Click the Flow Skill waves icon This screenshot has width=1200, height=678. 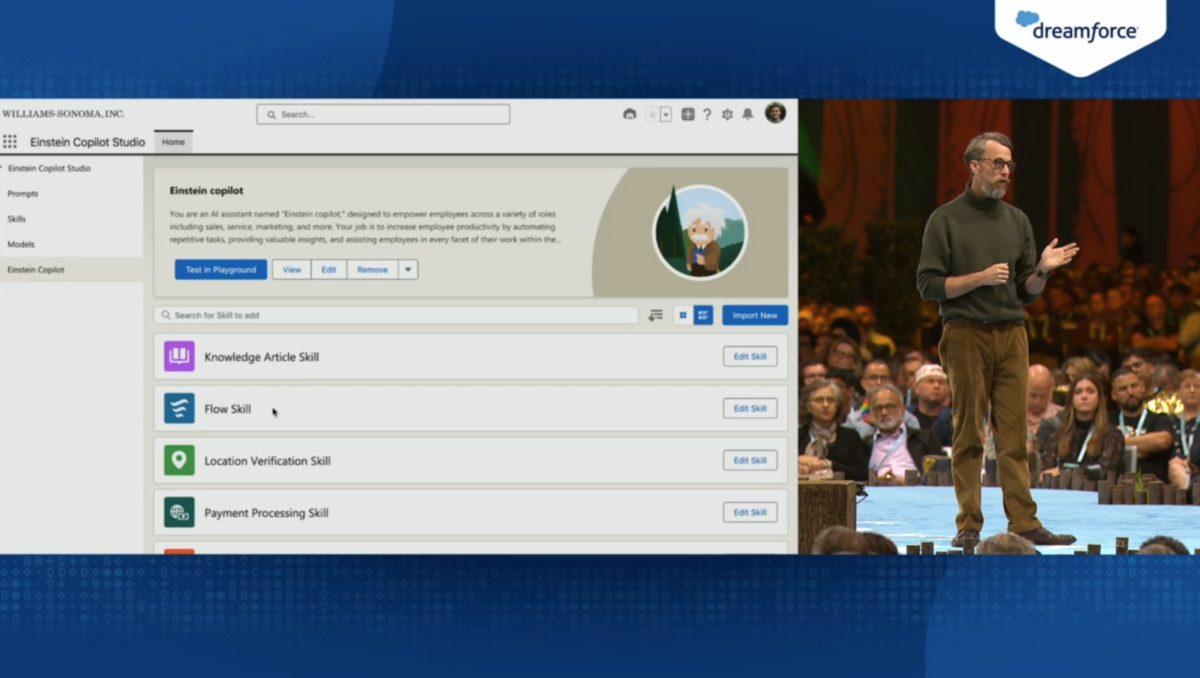coord(179,408)
